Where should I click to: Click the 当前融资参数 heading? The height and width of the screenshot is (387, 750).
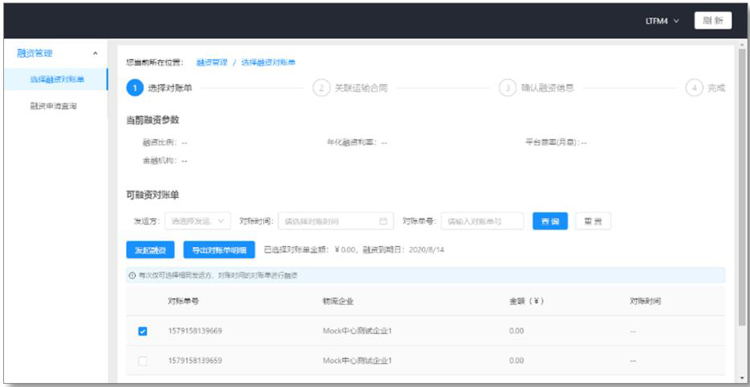(x=153, y=120)
